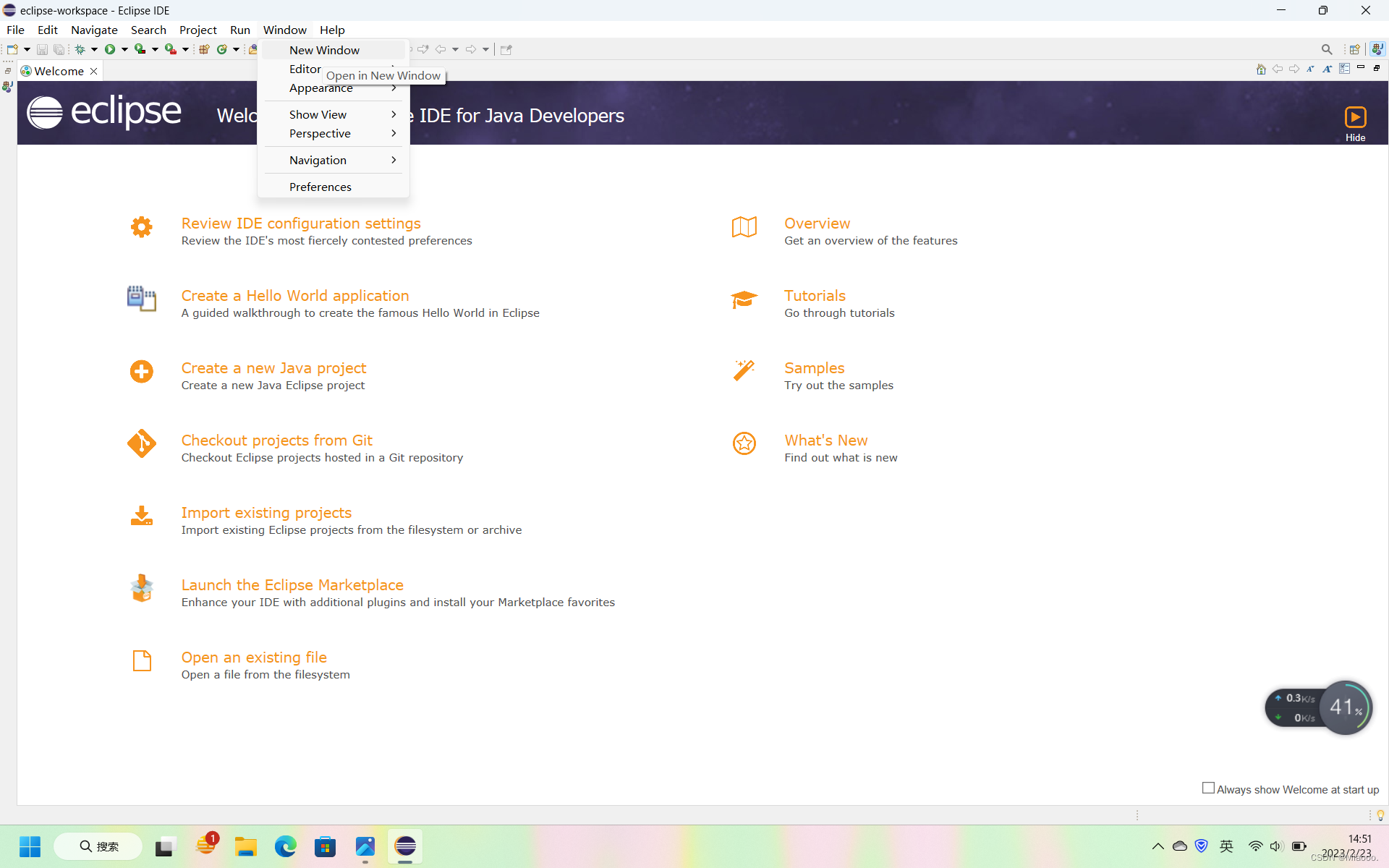Minimize the Welcome view panel
1389x868 pixels.
(x=1361, y=67)
